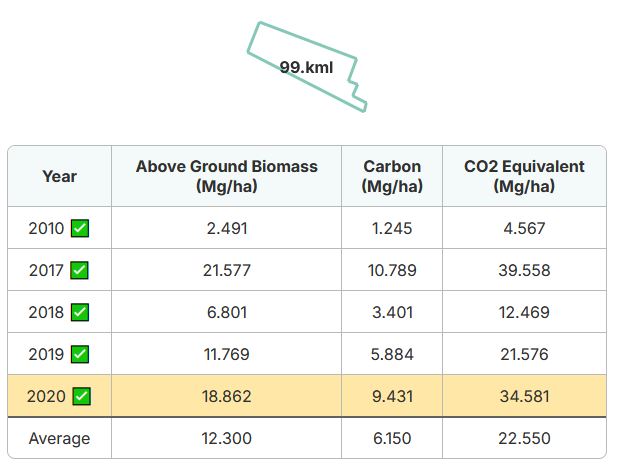The height and width of the screenshot is (471, 619).
Task: Click the 2018 CO2 equivalent value 12.469
Action: (x=524, y=312)
